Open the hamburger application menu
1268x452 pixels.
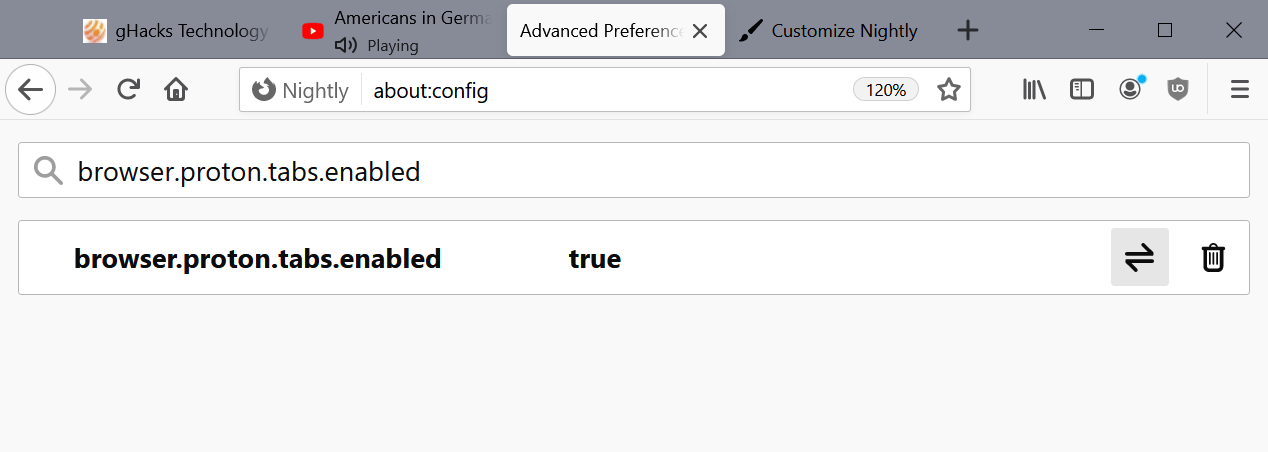click(x=1240, y=90)
